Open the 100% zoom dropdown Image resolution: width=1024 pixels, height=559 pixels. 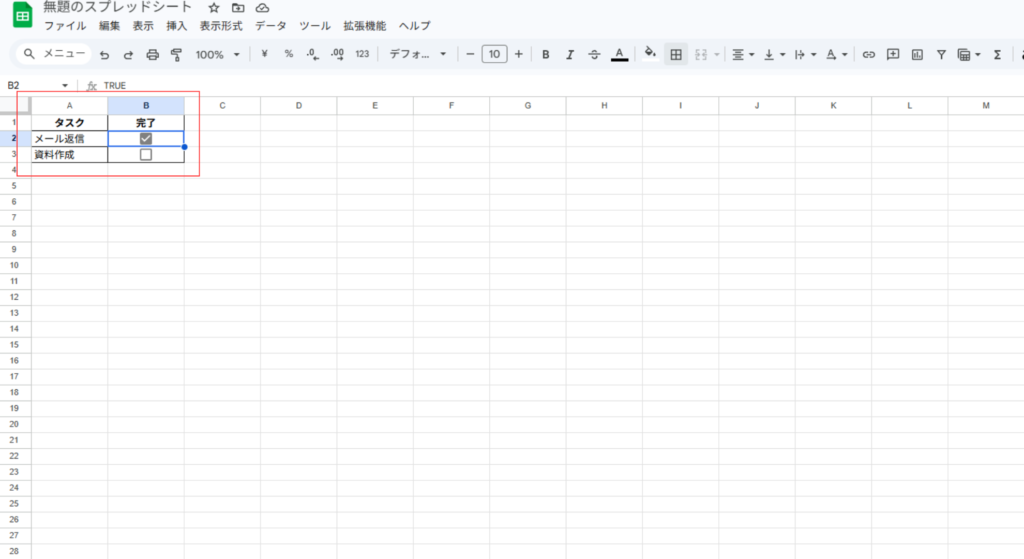pyautogui.click(x=217, y=54)
